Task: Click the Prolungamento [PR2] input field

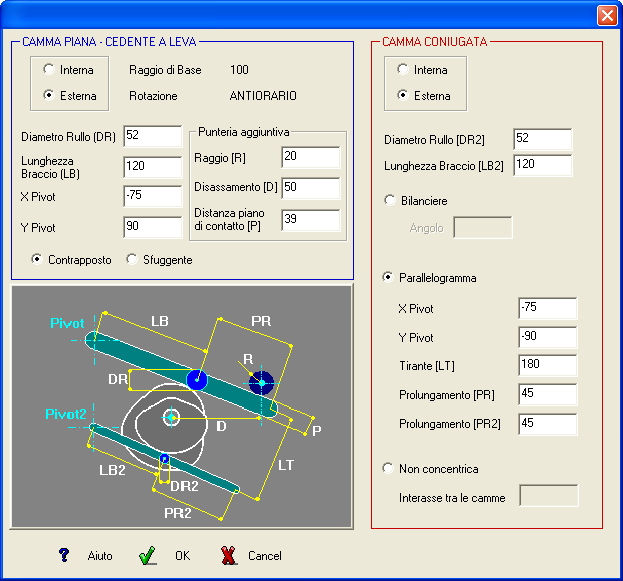Action: [548, 424]
